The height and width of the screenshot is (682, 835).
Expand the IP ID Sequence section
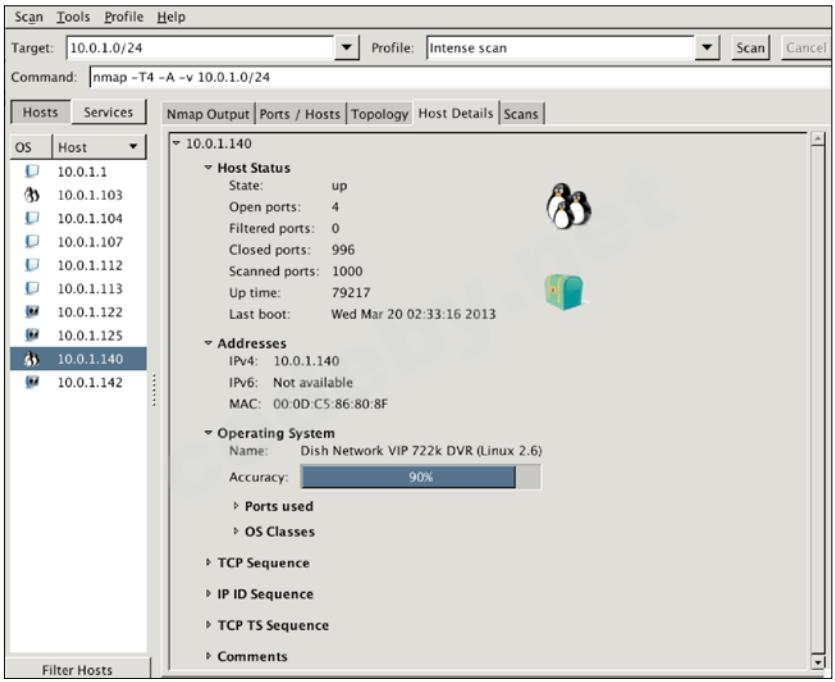pyautogui.click(x=208, y=593)
